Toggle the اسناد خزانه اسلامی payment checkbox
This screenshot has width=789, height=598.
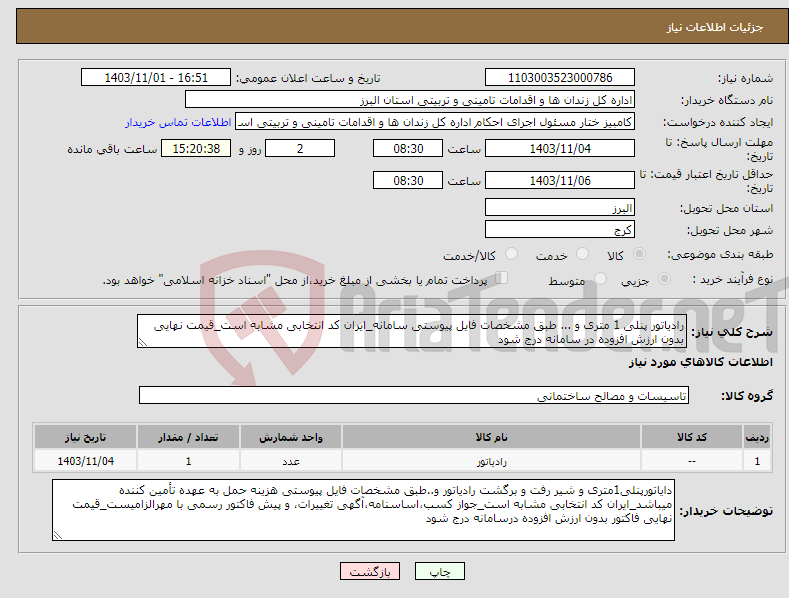(x=502, y=278)
